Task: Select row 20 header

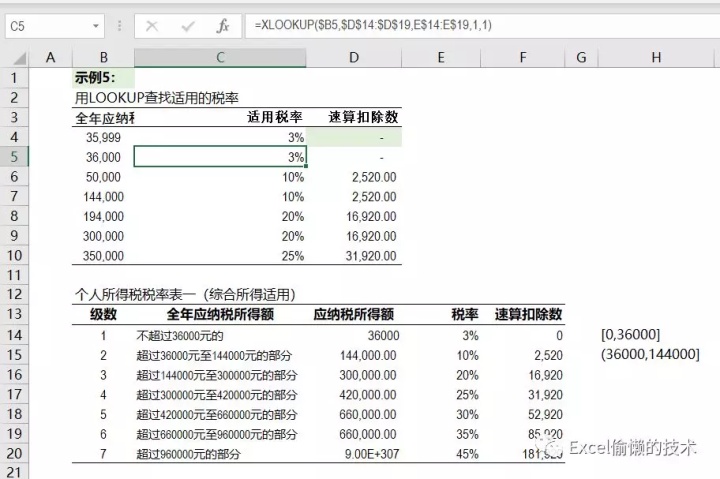Action: click(14, 454)
